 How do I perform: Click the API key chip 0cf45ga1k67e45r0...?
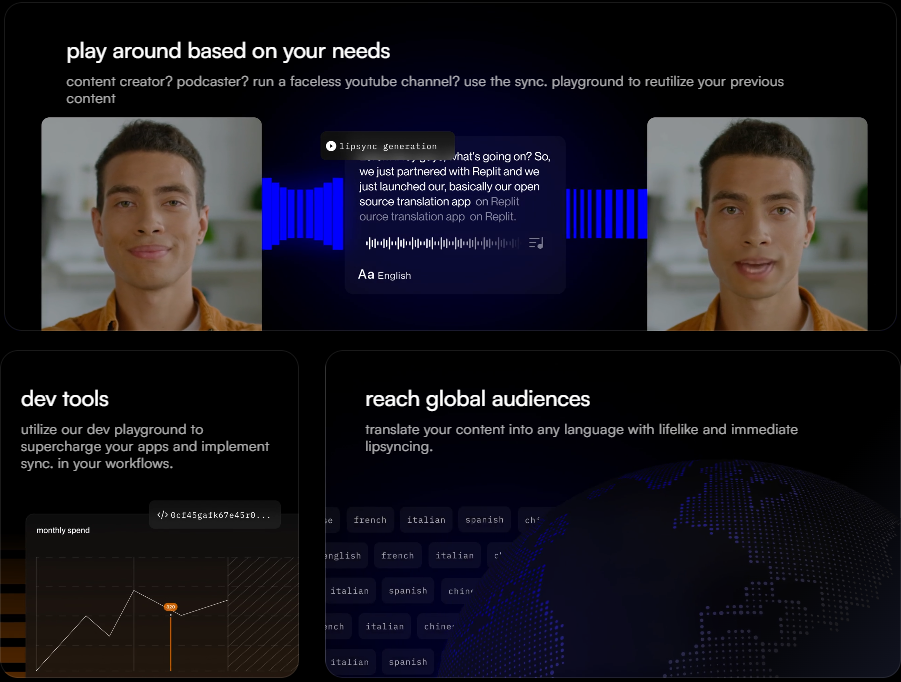coord(214,515)
